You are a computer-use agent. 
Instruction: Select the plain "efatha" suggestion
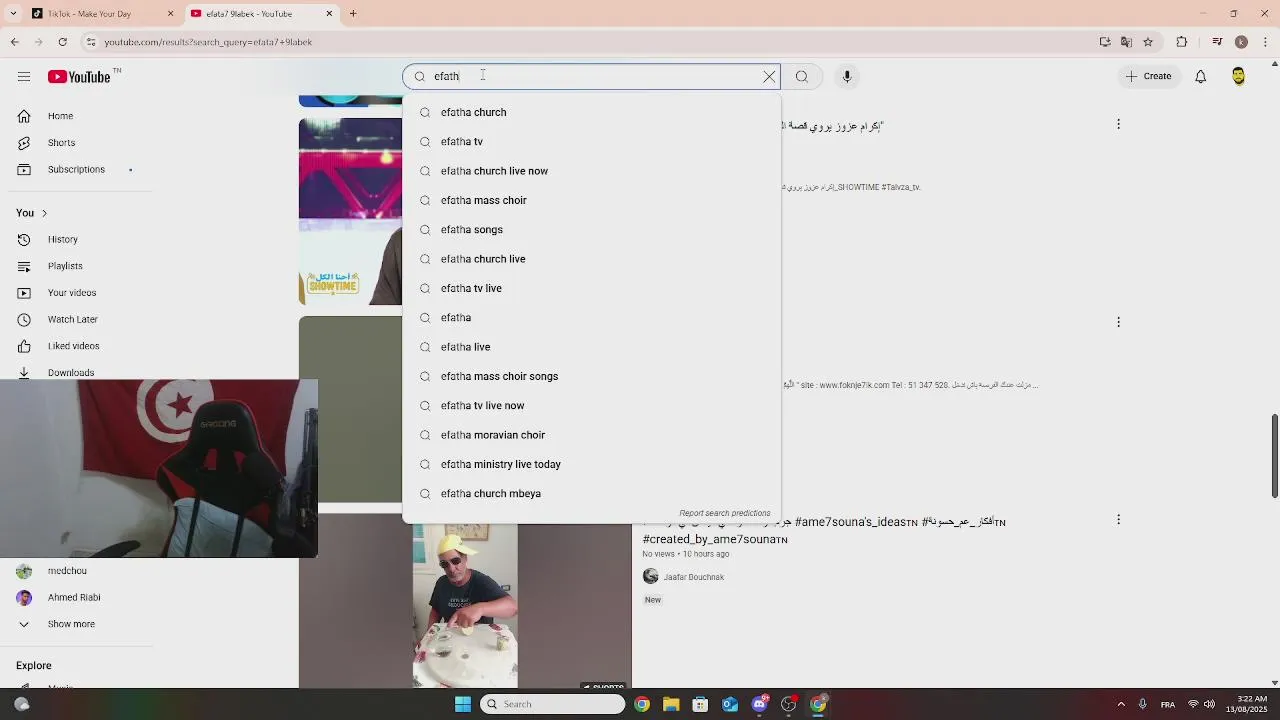(x=591, y=317)
